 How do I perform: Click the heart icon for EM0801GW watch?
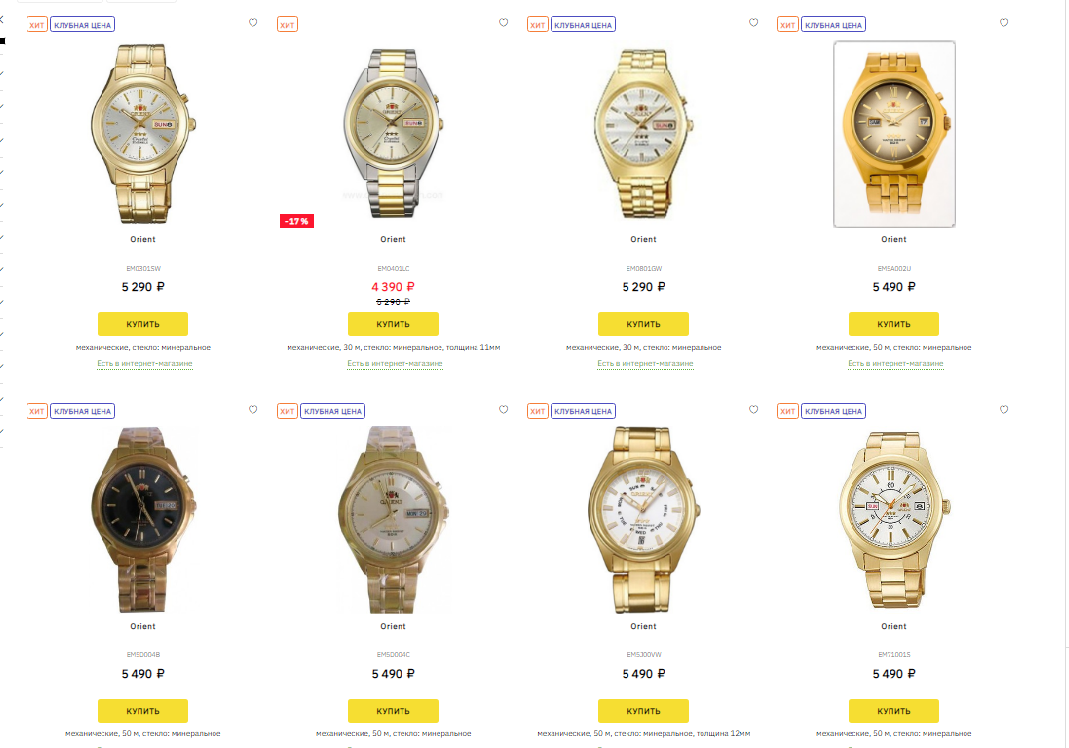coord(753,23)
